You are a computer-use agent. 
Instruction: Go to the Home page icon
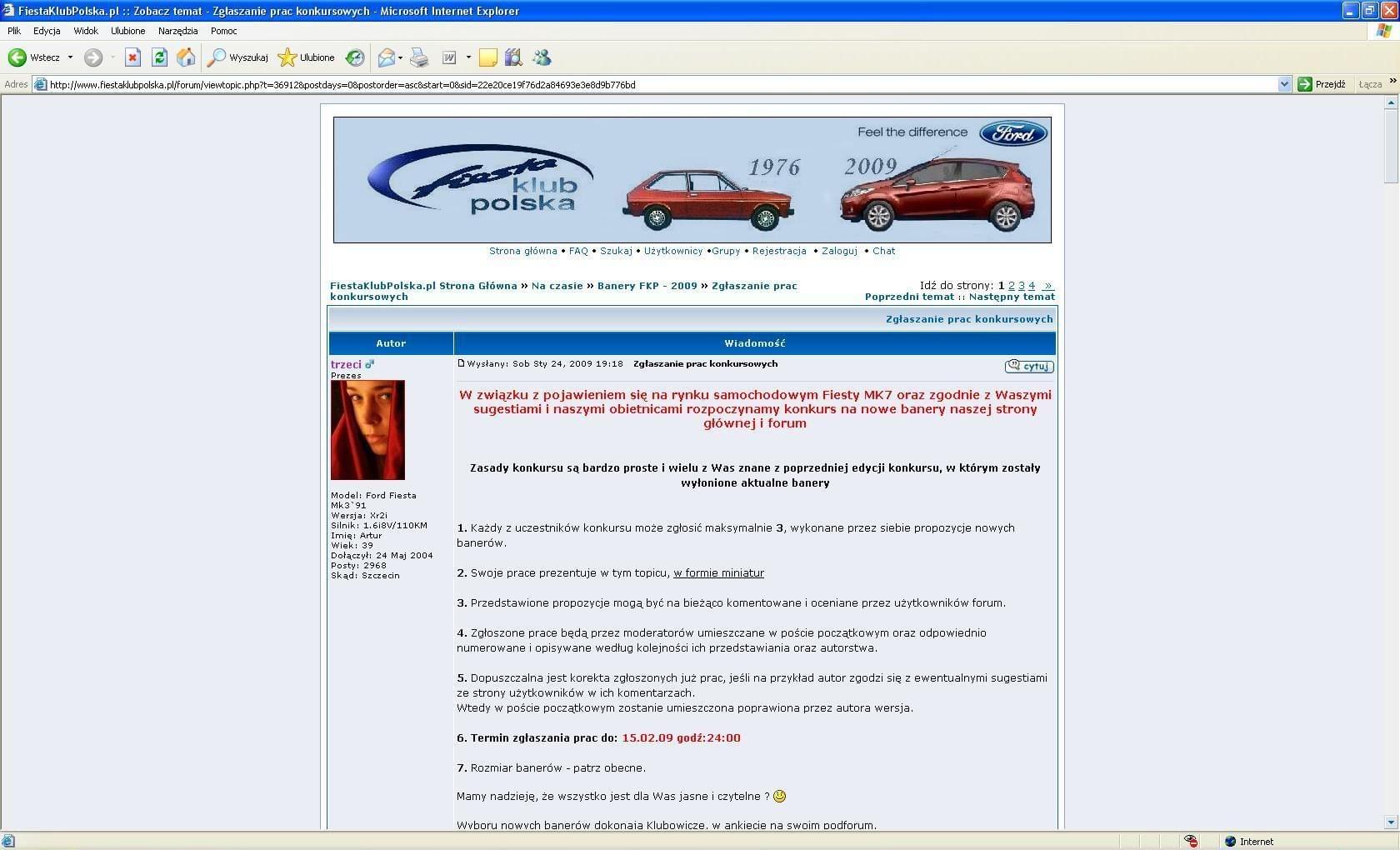click(x=186, y=57)
